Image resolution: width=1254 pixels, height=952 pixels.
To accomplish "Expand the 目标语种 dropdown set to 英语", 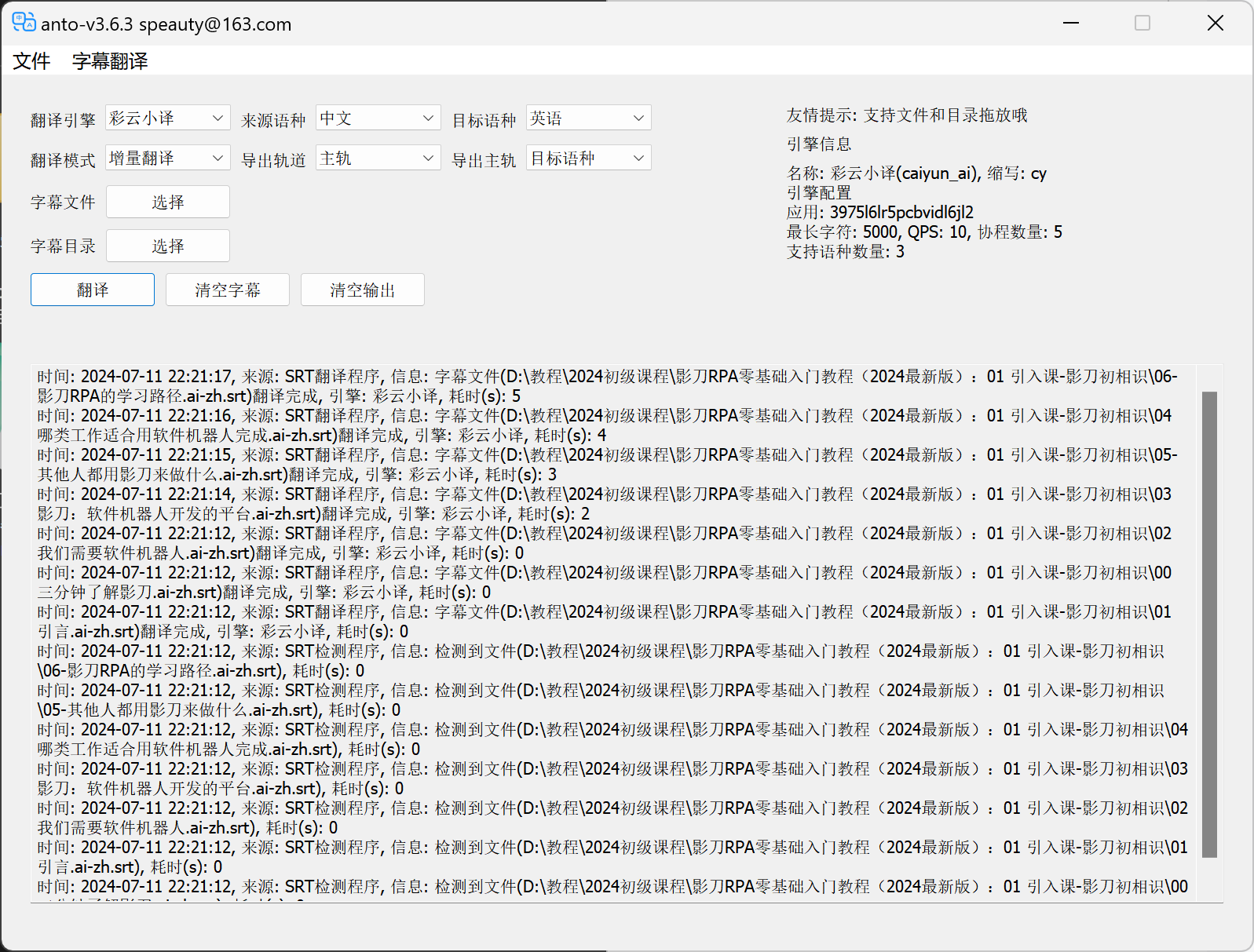I will point(588,118).
